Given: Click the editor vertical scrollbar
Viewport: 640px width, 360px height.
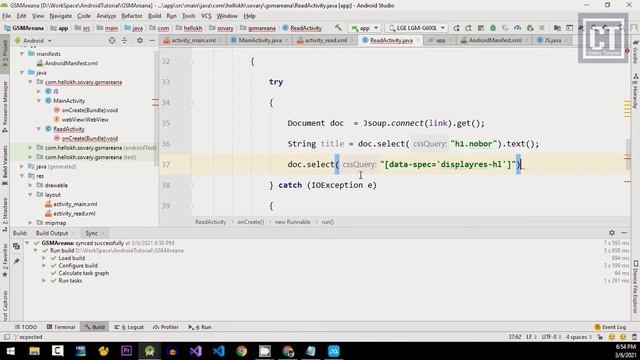Looking at the screenshot, I should click(x=627, y=153).
